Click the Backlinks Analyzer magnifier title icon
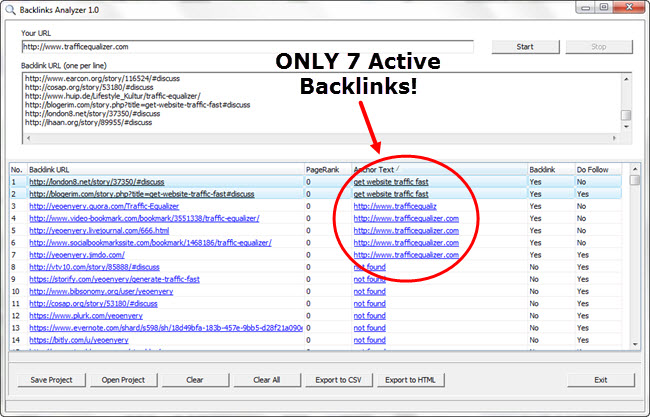The image size is (650, 417). (9, 10)
